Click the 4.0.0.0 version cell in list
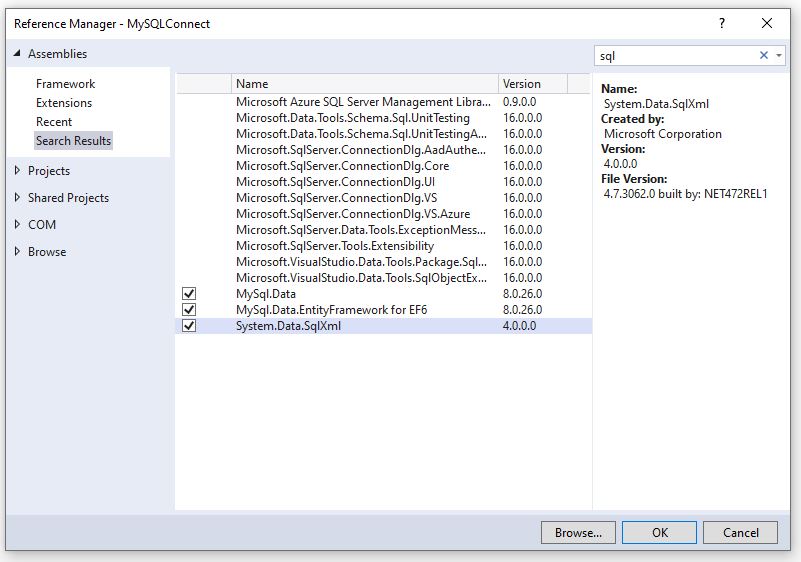Viewport: 801px width, 562px height. point(519,325)
